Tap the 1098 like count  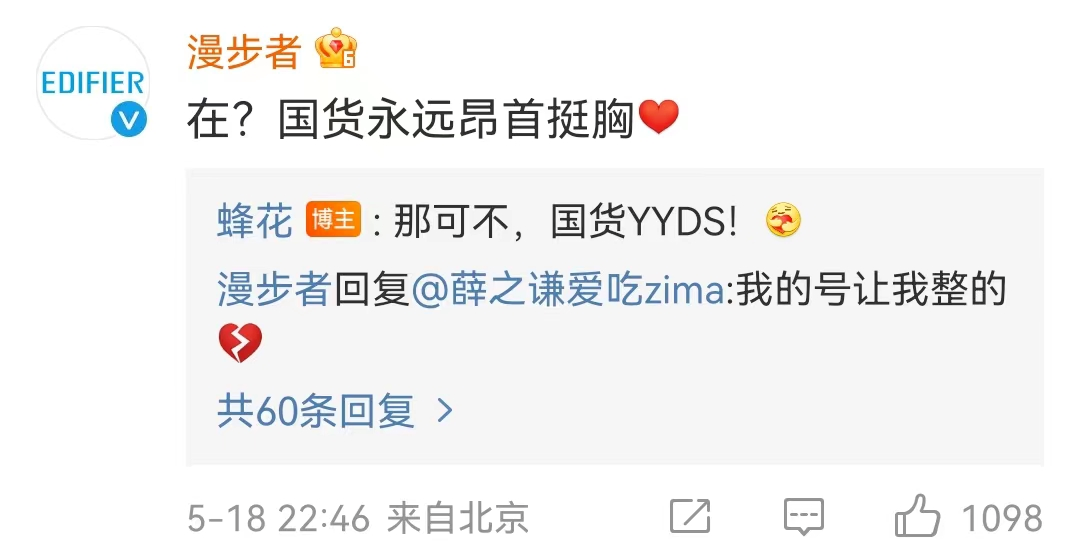pos(1002,518)
